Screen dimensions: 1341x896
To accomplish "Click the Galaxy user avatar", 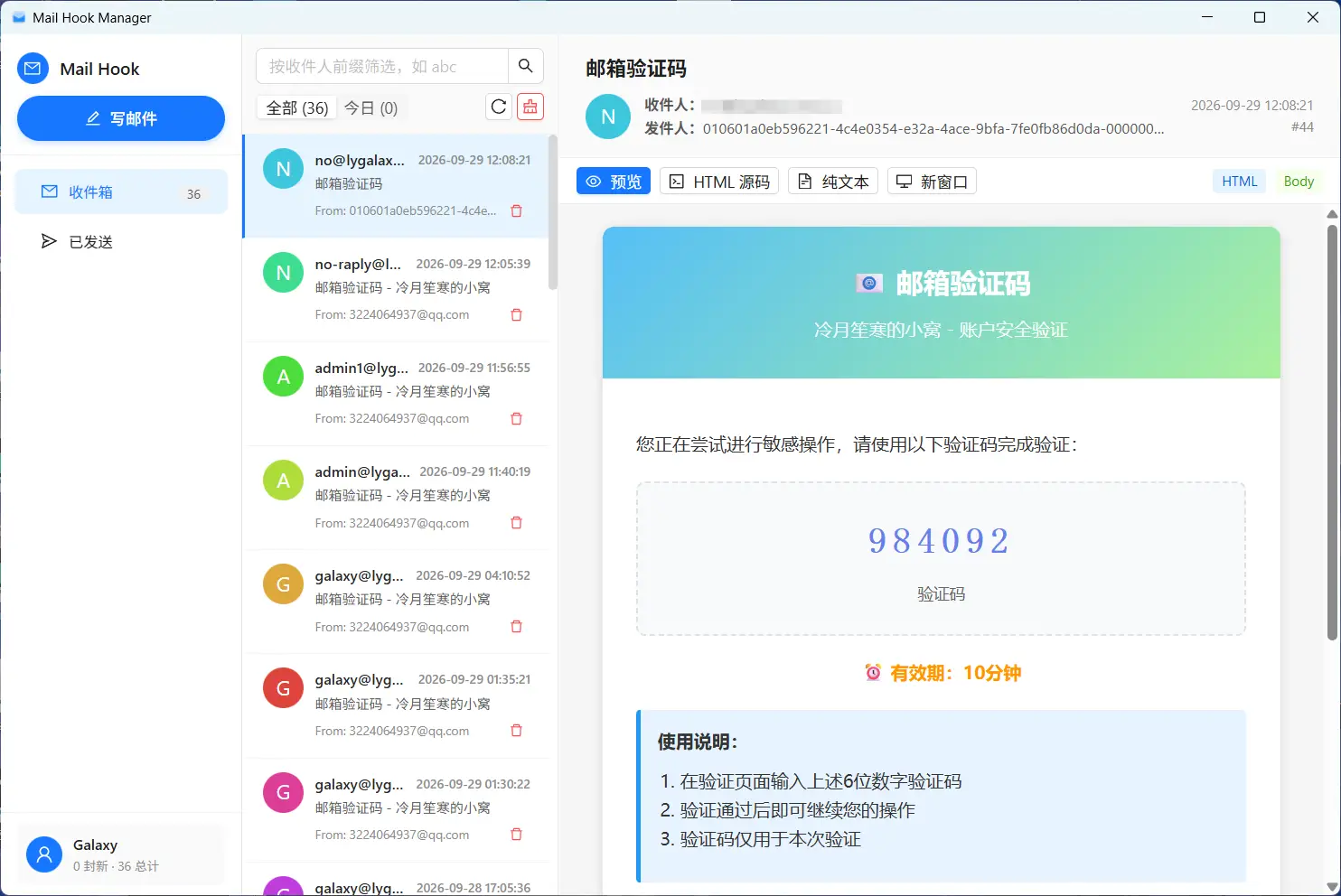I will pyautogui.click(x=44, y=854).
